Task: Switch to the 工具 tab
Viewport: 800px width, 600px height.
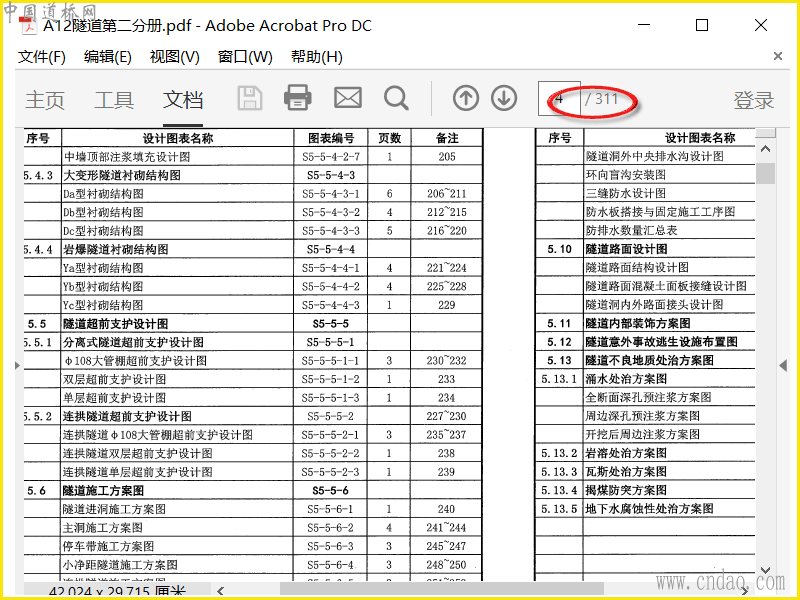Action: [x=114, y=100]
